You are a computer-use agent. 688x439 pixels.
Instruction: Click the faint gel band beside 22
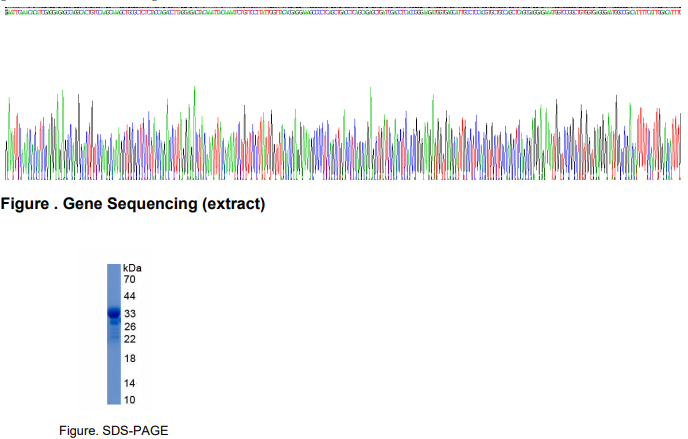pyautogui.click(x=113, y=338)
